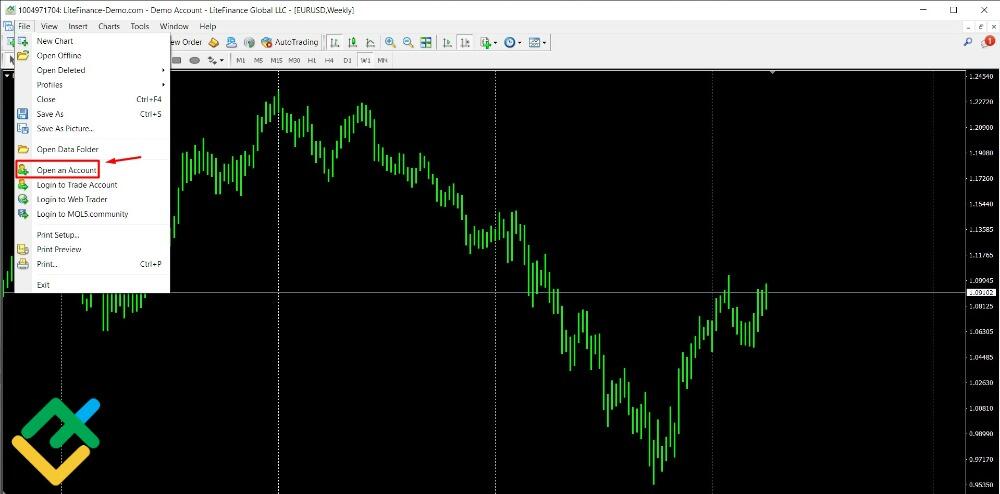The image size is (1000, 494).
Task: Open the Indicators list dropdown
Action: pos(489,42)
